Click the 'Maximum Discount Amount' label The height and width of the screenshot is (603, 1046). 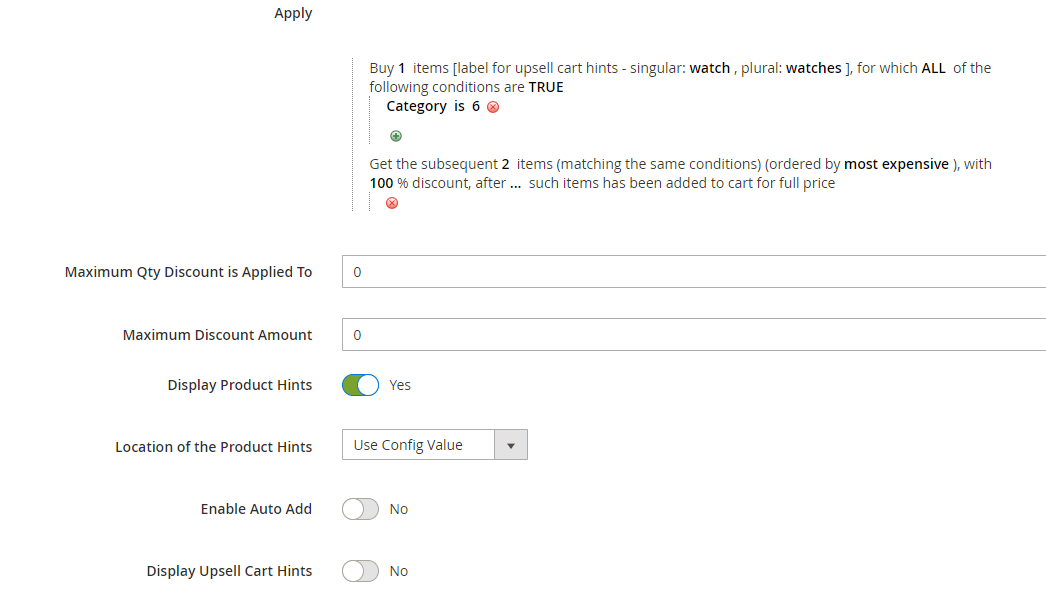217,335
